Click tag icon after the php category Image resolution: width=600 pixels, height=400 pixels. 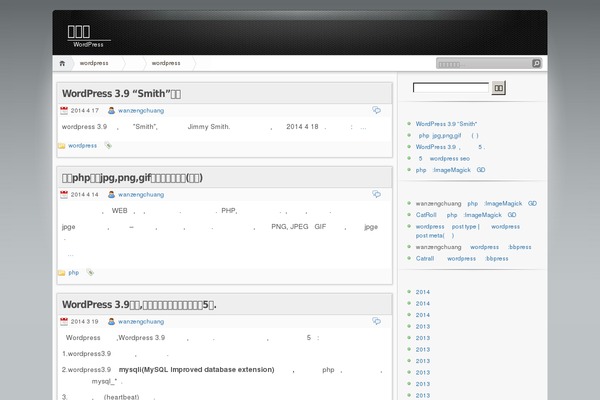tap(90, 273)
